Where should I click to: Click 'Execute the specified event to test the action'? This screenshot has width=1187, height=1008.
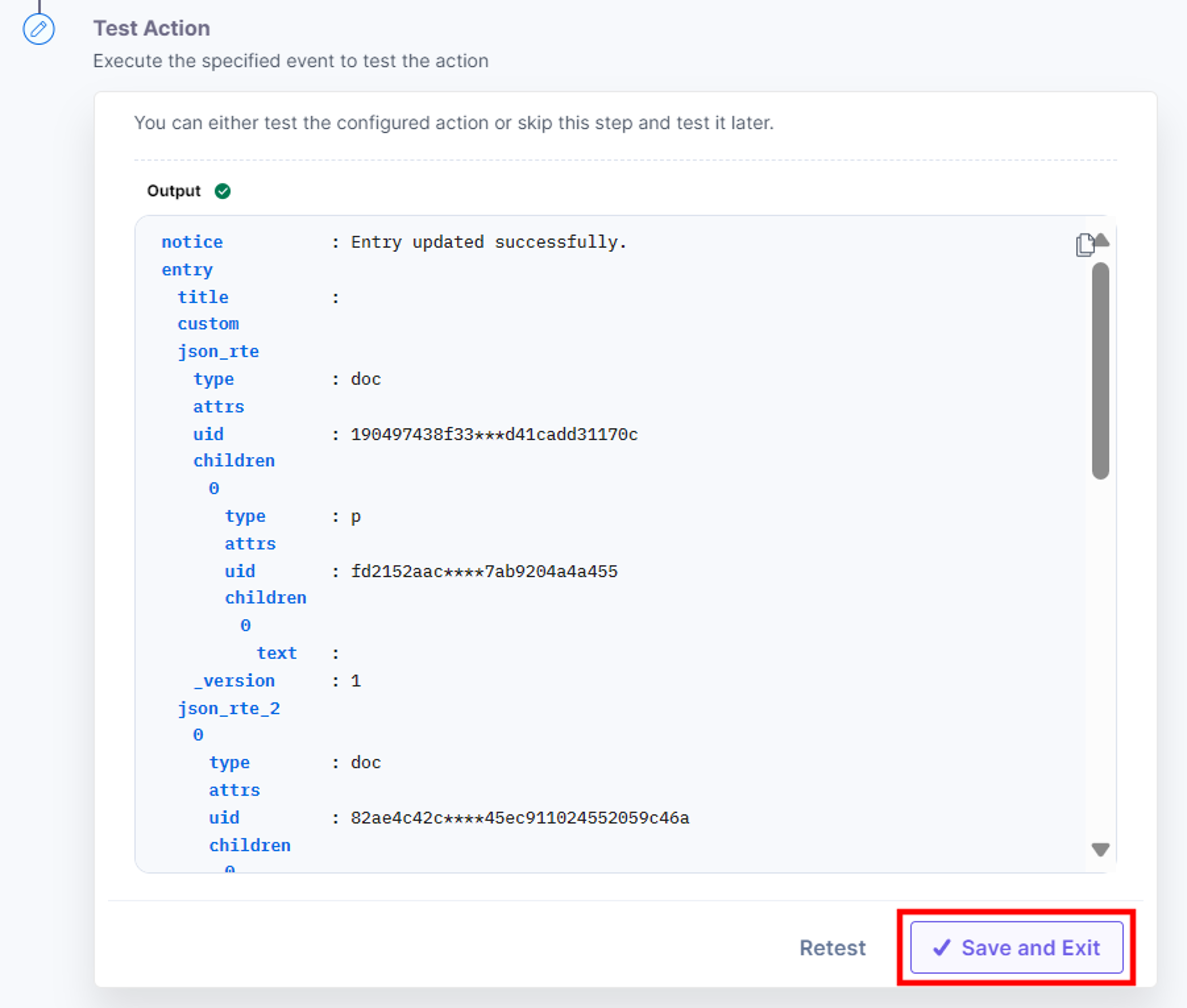click(291, 61)
